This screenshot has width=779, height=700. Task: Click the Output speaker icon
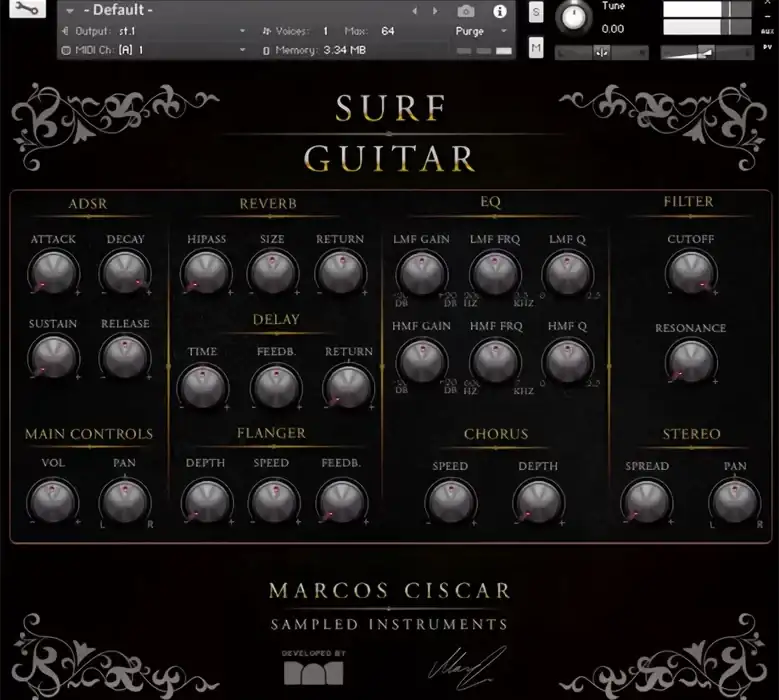pyautogui.click(x=65, y=31)
